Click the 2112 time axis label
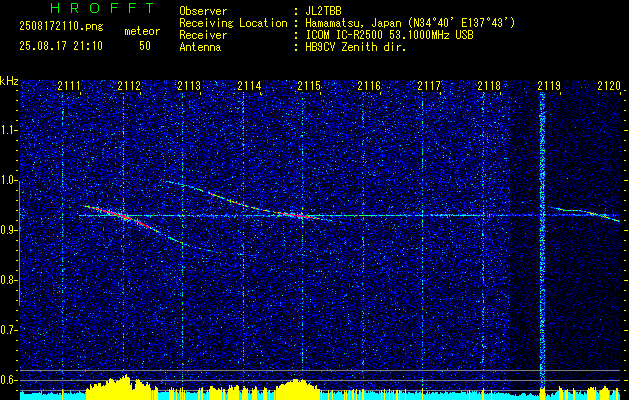The width and height of the screenshot is (629, 400). pos(129,85)
